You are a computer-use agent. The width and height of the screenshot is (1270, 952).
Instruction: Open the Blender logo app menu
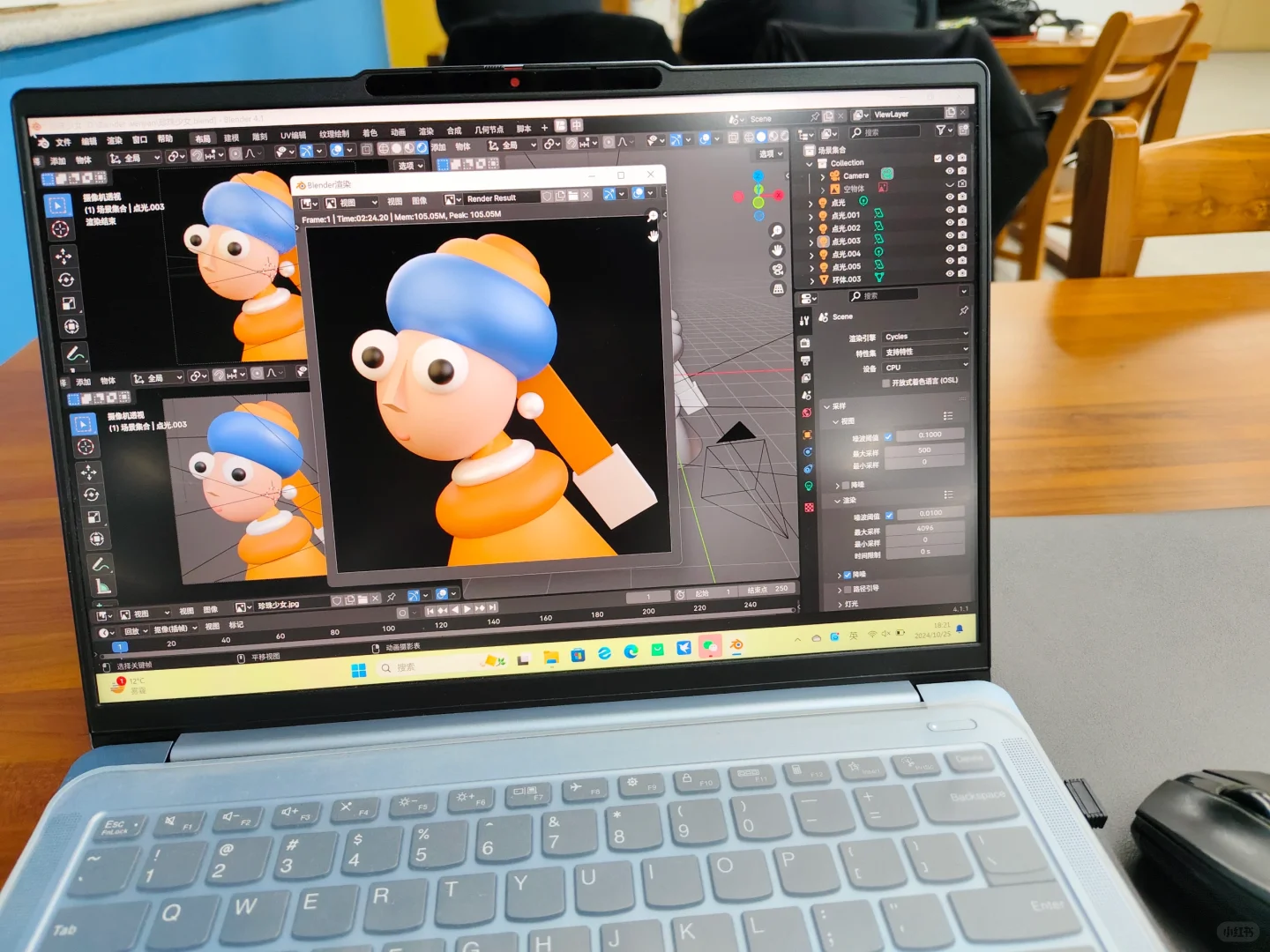point(42,142)
